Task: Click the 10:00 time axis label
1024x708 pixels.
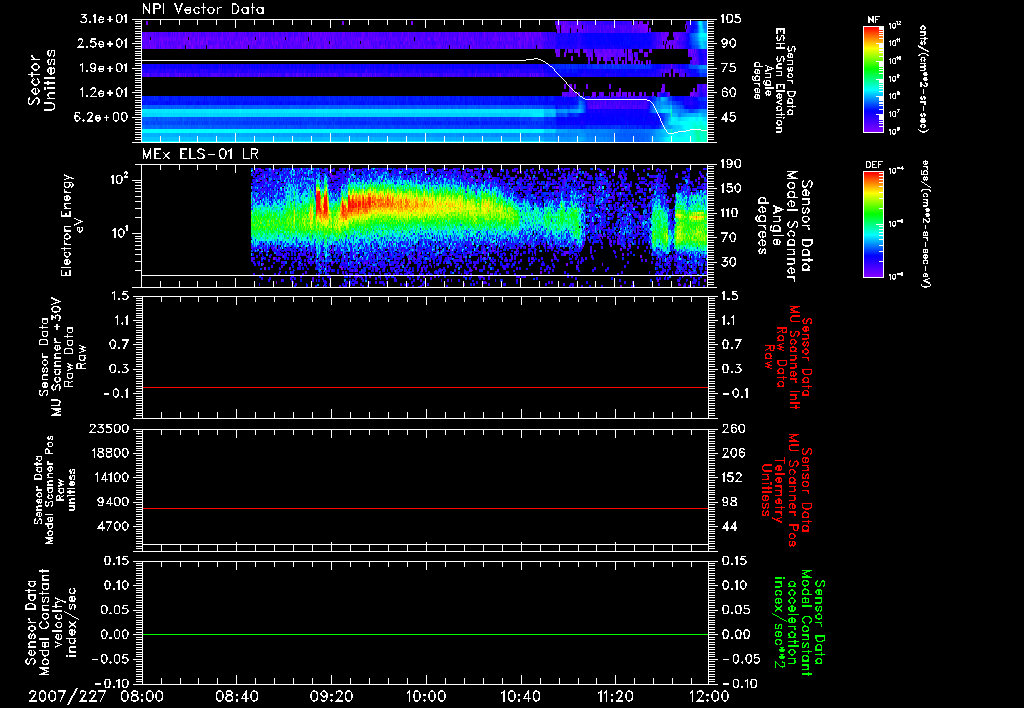Action: point(426,694)
